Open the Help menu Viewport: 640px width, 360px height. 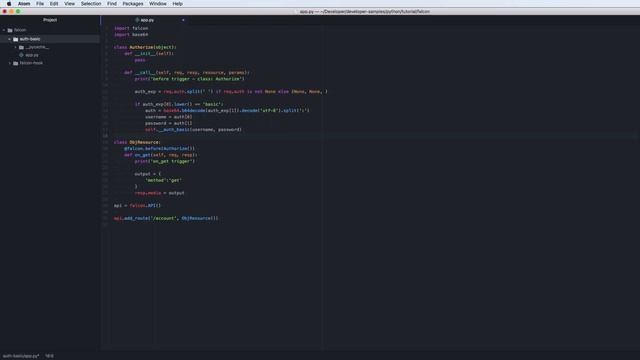pyautogui.click(x=178, y=4)
